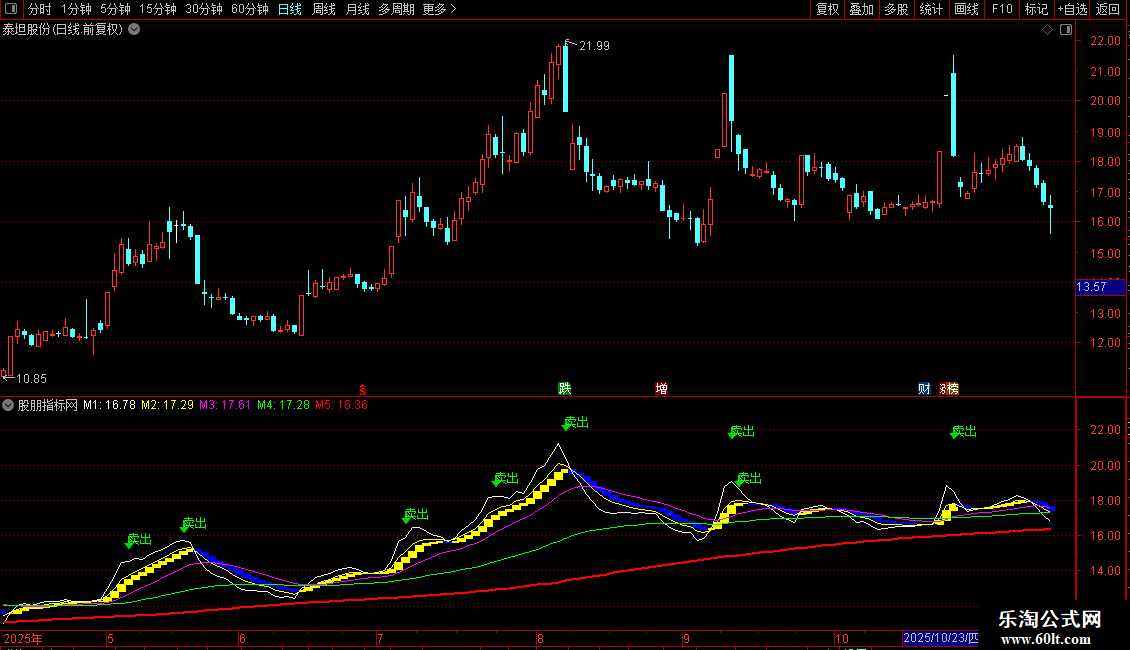Click the 泰坦股份(日线.前复权) chart title
The height and width of the screenshot is (650, 1130).
63,30
